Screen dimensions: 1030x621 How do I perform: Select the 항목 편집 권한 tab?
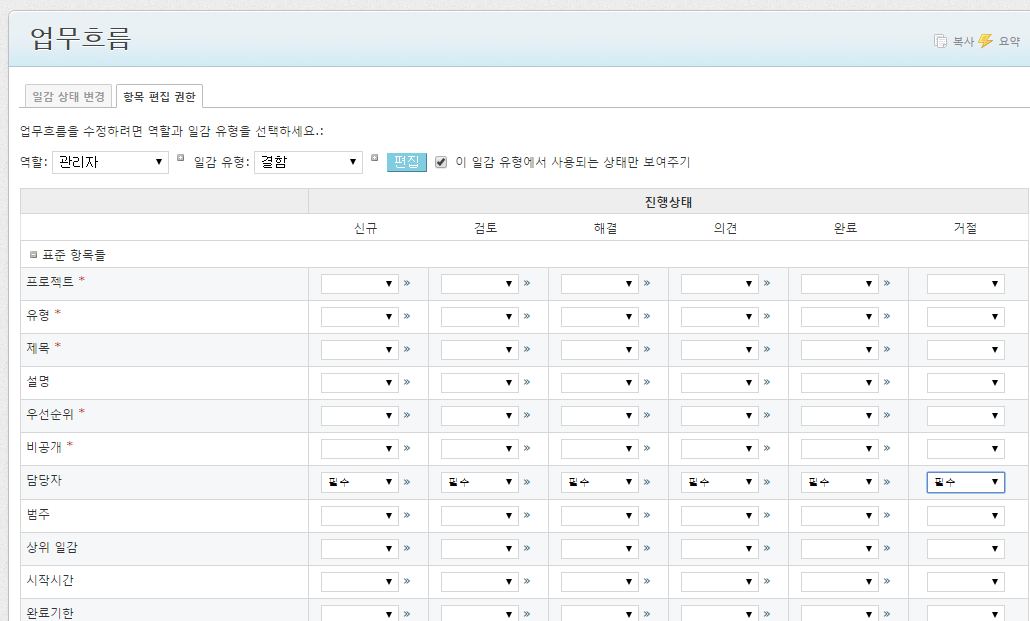(160, 96)
